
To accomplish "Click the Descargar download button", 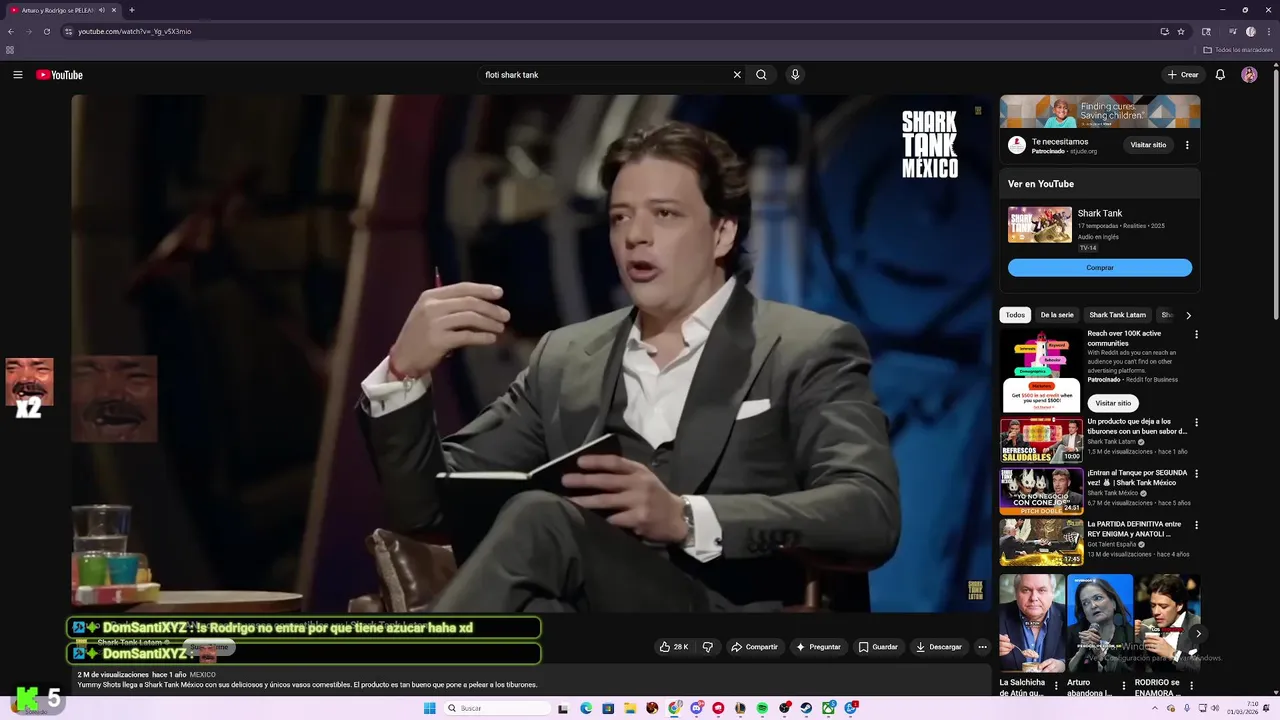I will (x=938, y=647).
